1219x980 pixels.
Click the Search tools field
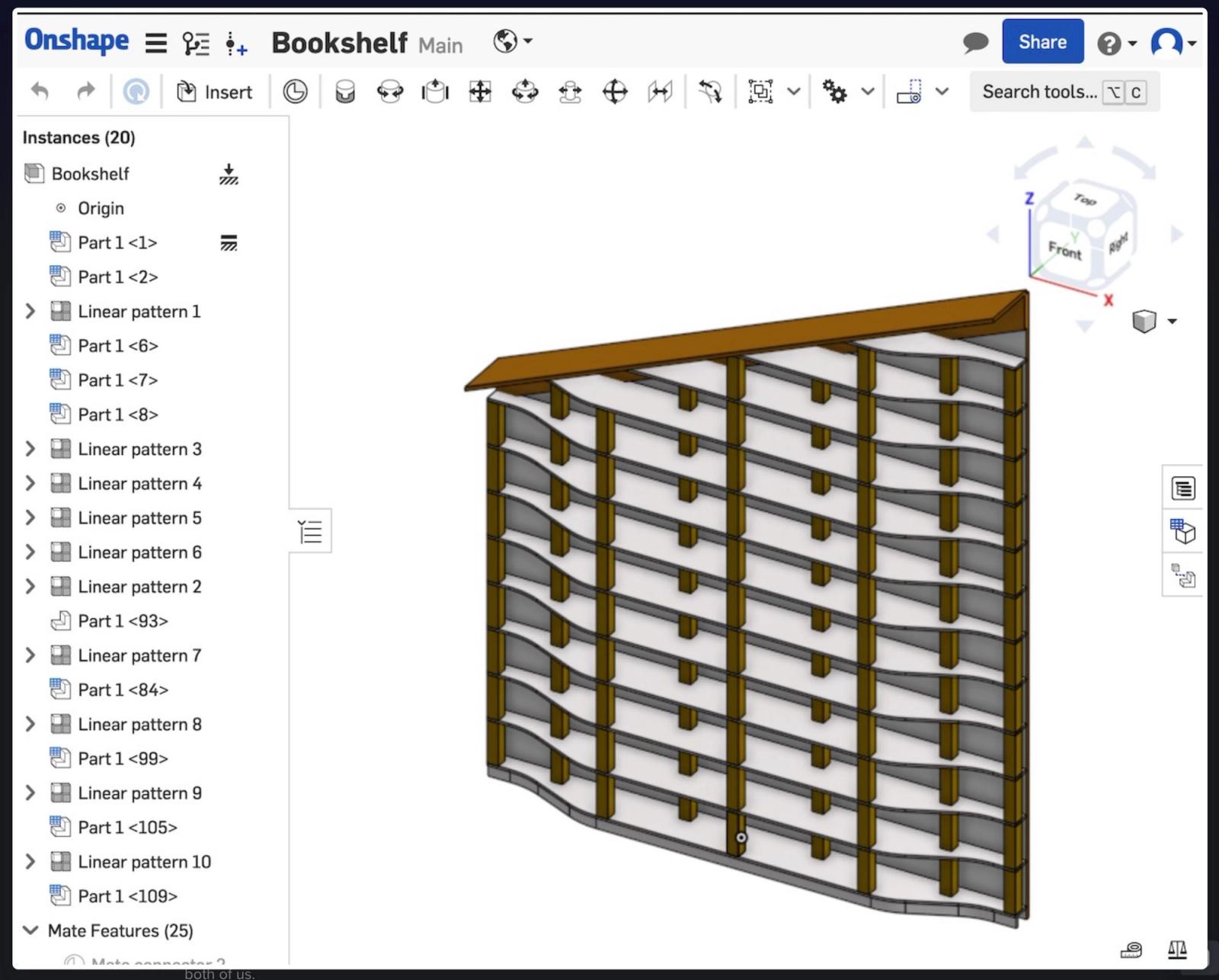[1039, 92]
